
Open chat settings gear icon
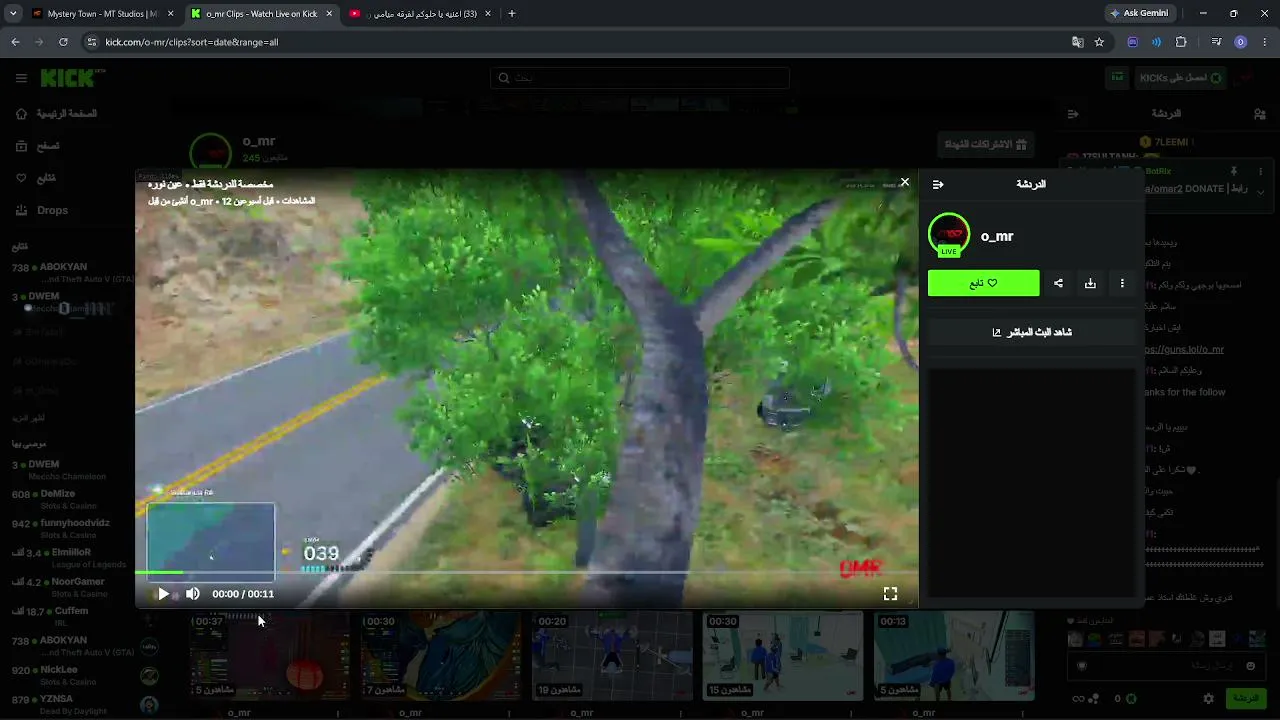click(1208, 698)
